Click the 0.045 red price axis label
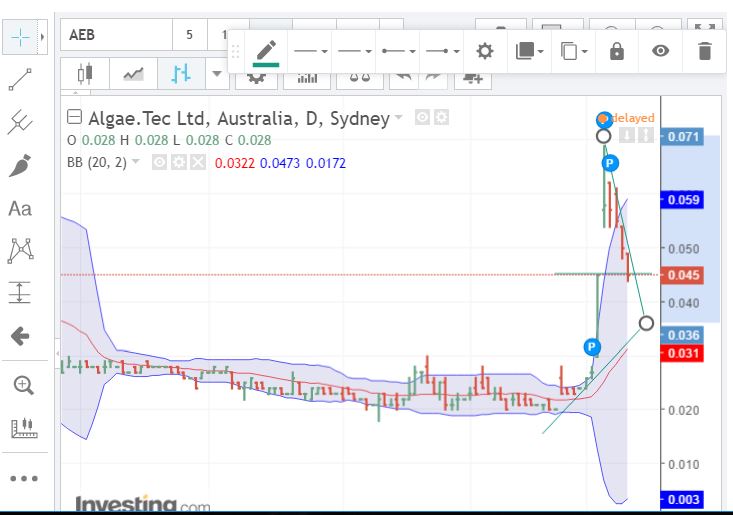The height and width of the screenshot is (515, 733). tap(683, 275)
